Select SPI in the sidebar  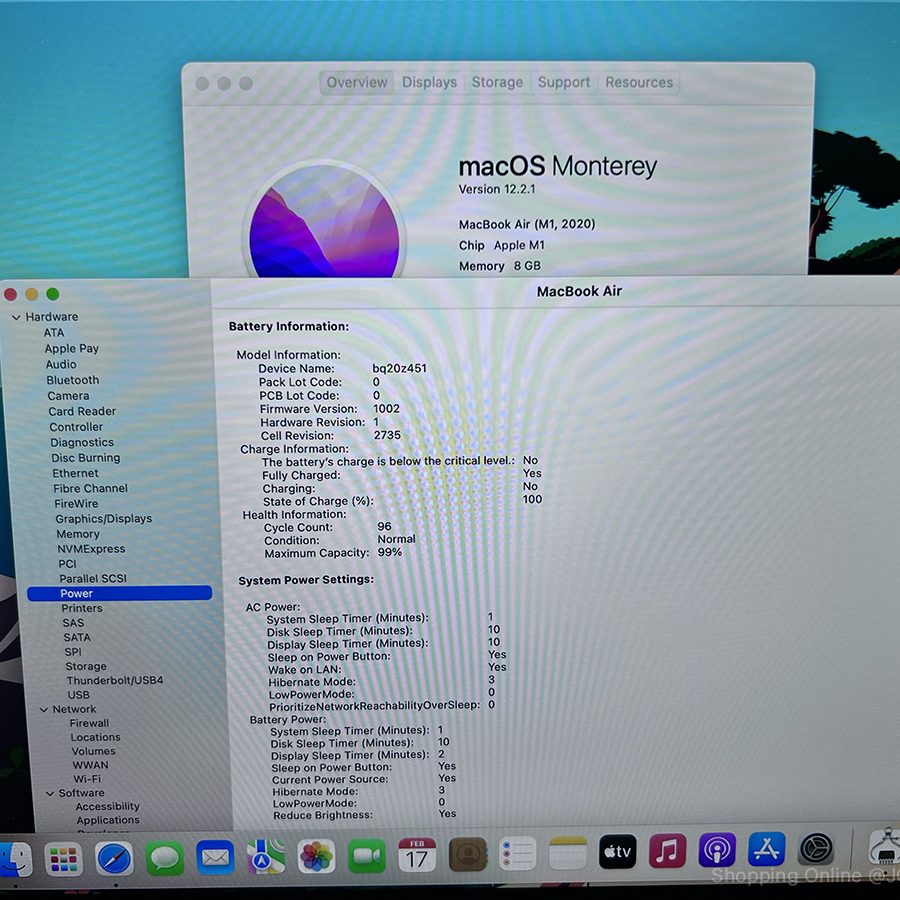tap(73, 652)
